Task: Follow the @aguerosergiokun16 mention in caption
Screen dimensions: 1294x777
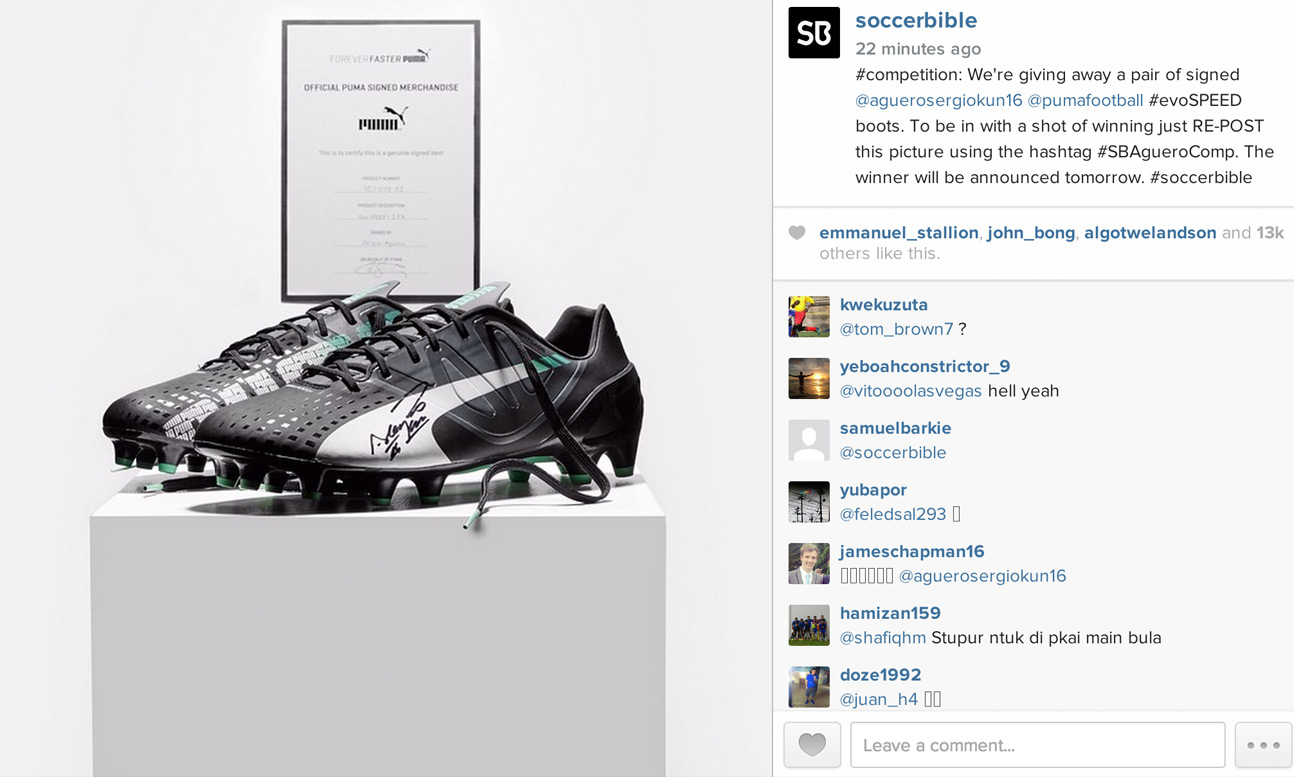Action: coord(939,100)
